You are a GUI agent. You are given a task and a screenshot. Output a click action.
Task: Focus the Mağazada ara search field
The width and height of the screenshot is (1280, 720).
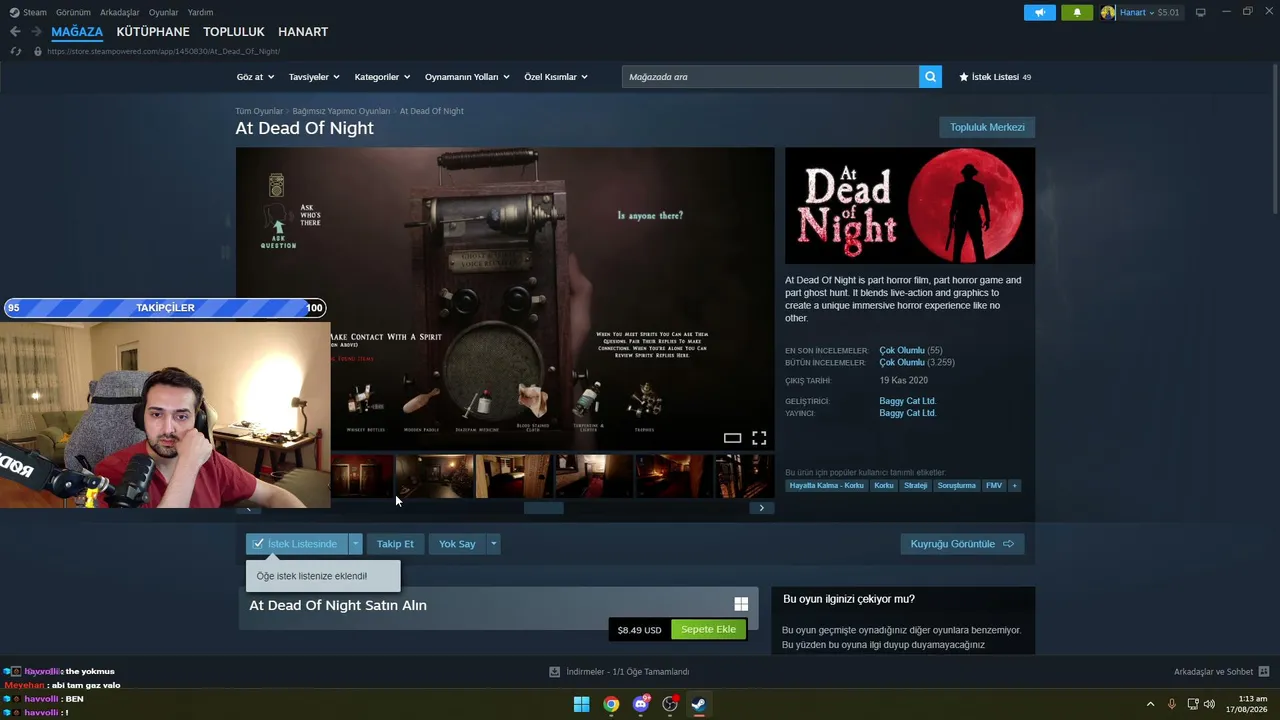[x=770, y=77]
